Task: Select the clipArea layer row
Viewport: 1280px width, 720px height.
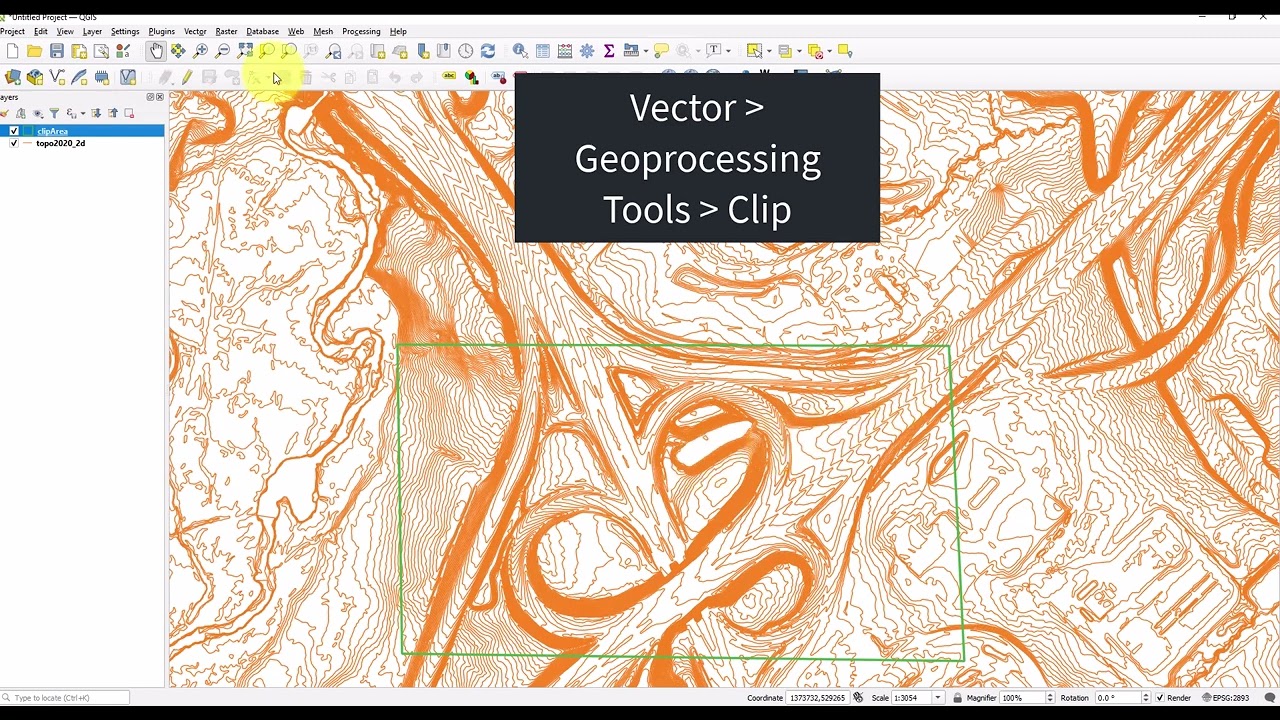Action: 82,131
